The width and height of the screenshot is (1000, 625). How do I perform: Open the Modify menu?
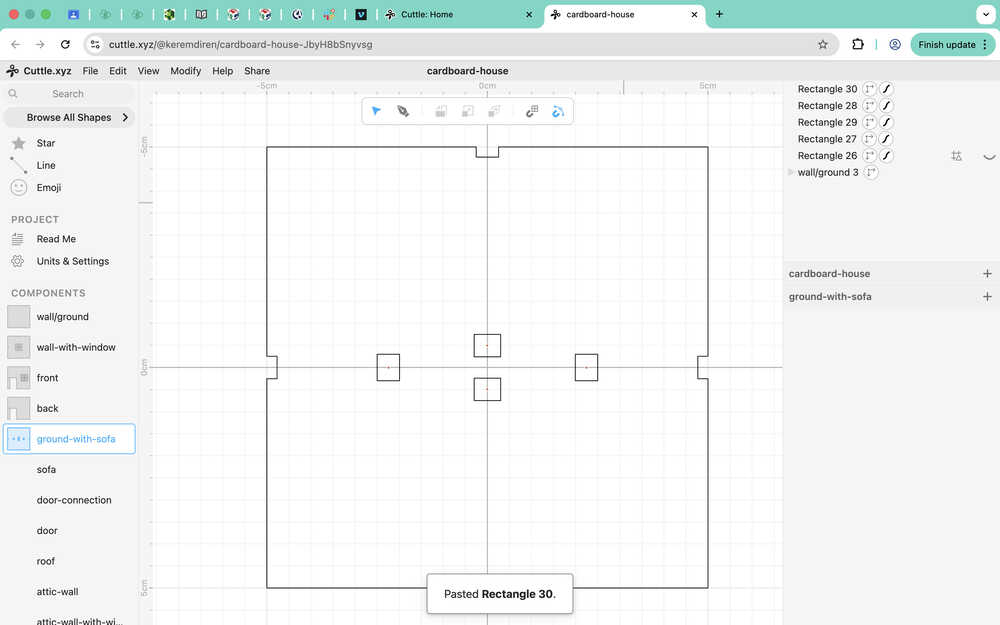click(x=186, y=71)
